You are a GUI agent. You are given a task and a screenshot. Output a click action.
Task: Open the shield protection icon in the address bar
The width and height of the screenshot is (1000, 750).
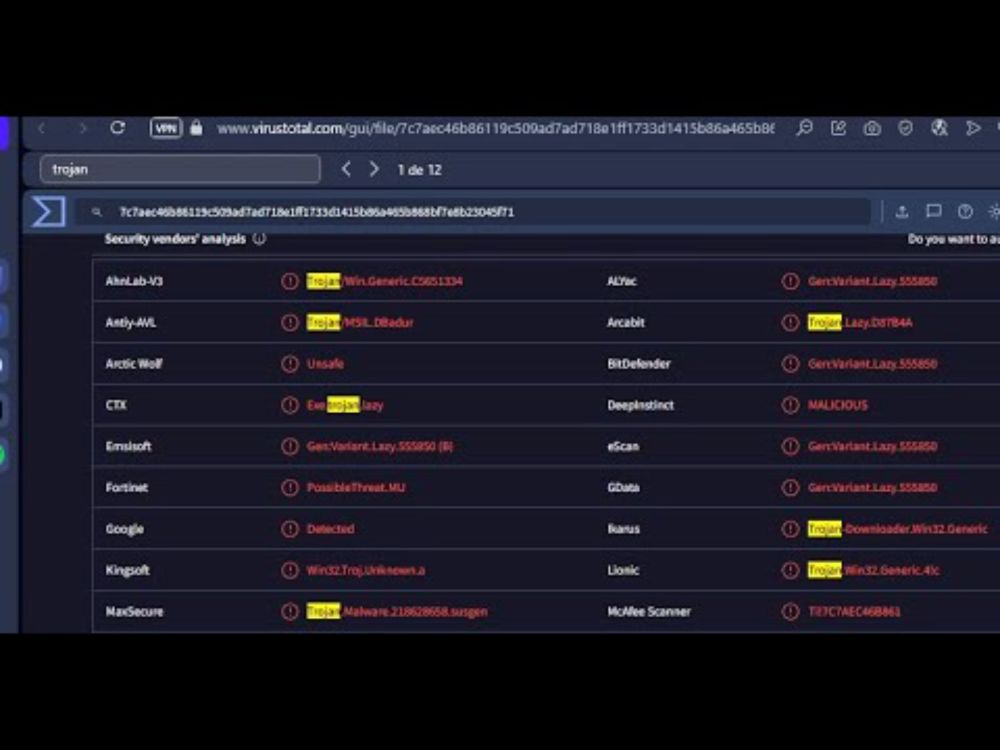905,128
